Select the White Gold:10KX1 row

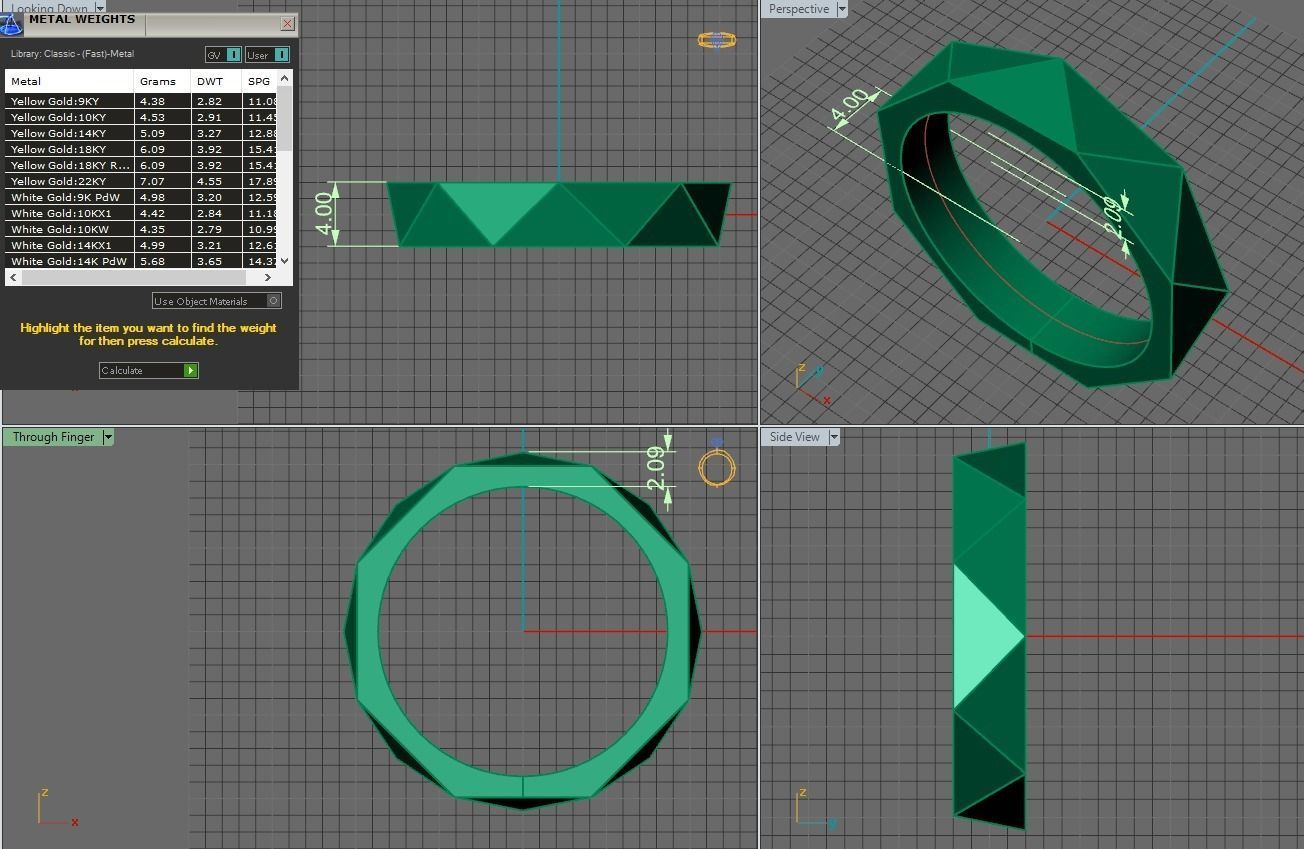point(141,213)
